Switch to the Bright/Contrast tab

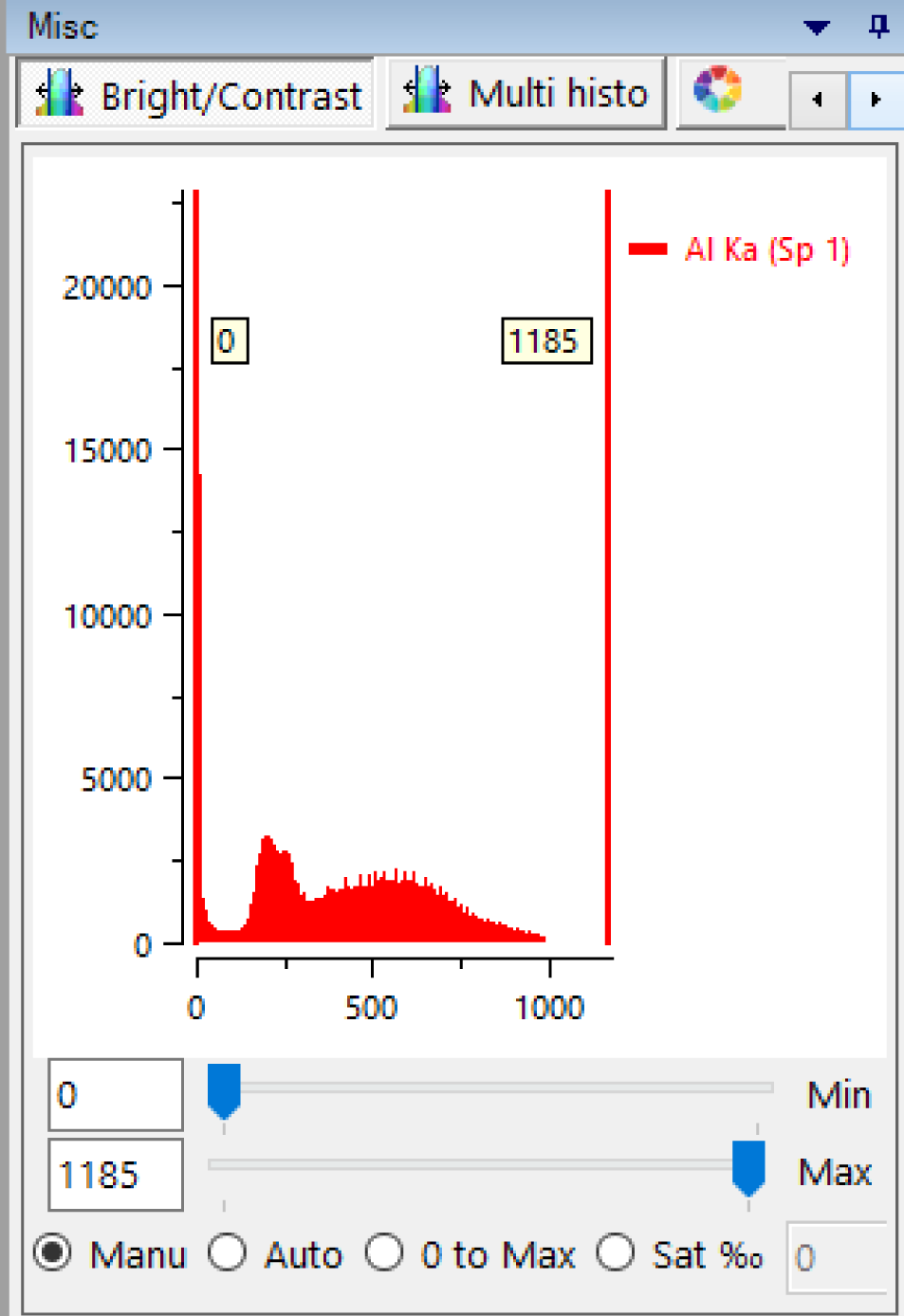click(197, 95)
